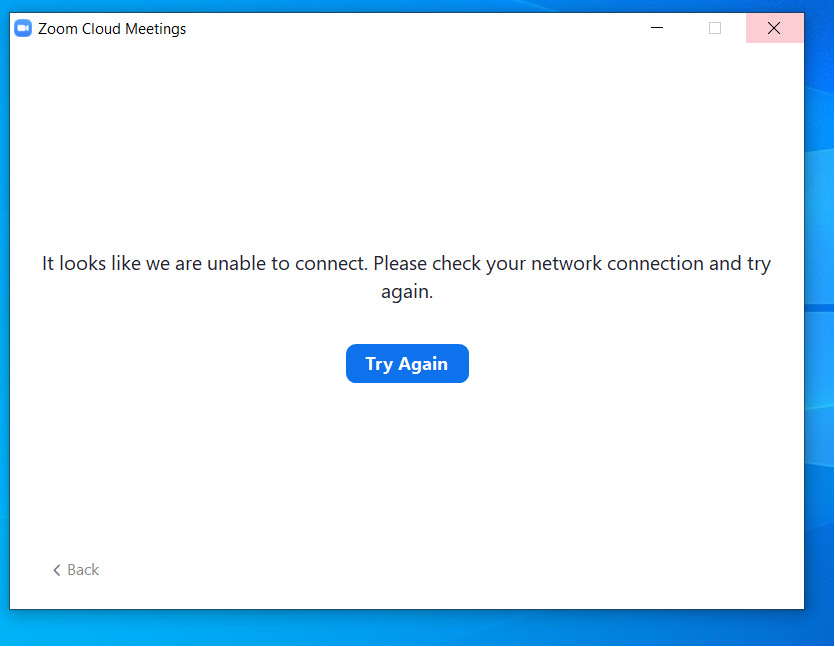Click the greyed-out maximize square icon
835x647 pixels.
715,28
